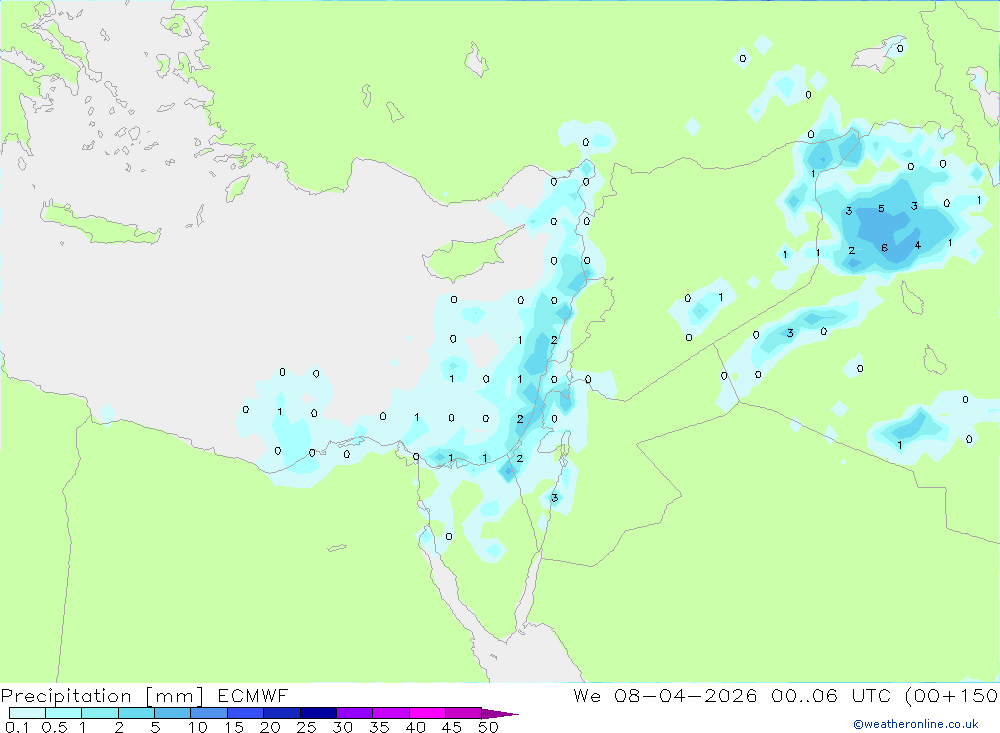Click the ECMWF model label
The image size is (1000, 733).
[x=253, y=695]
